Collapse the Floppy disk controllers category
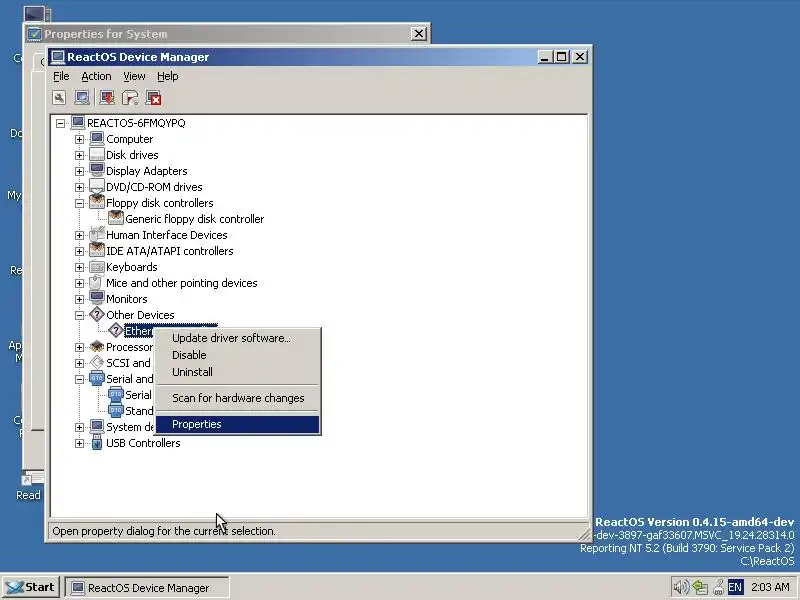 point(79,203)
